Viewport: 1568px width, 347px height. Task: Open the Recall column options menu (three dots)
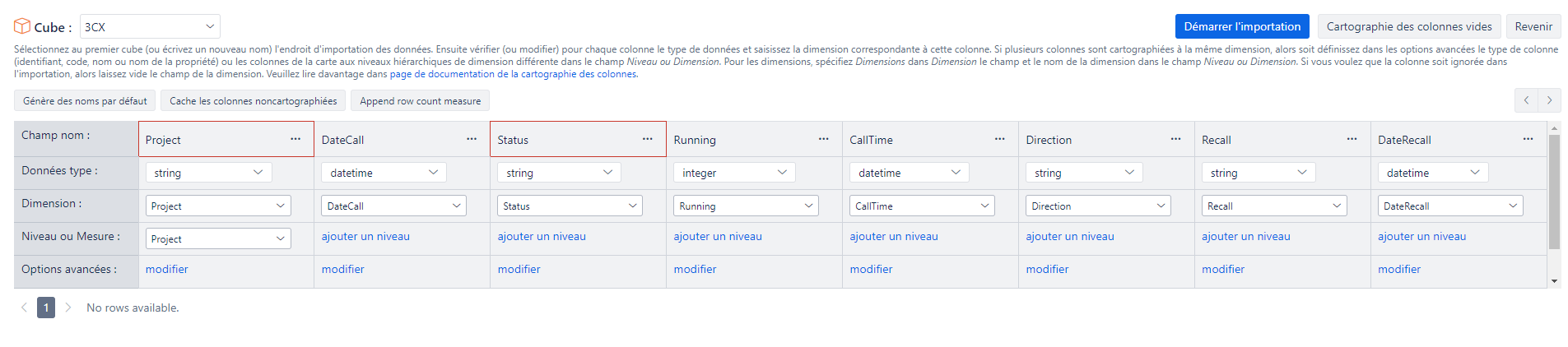coord(1352,139)
